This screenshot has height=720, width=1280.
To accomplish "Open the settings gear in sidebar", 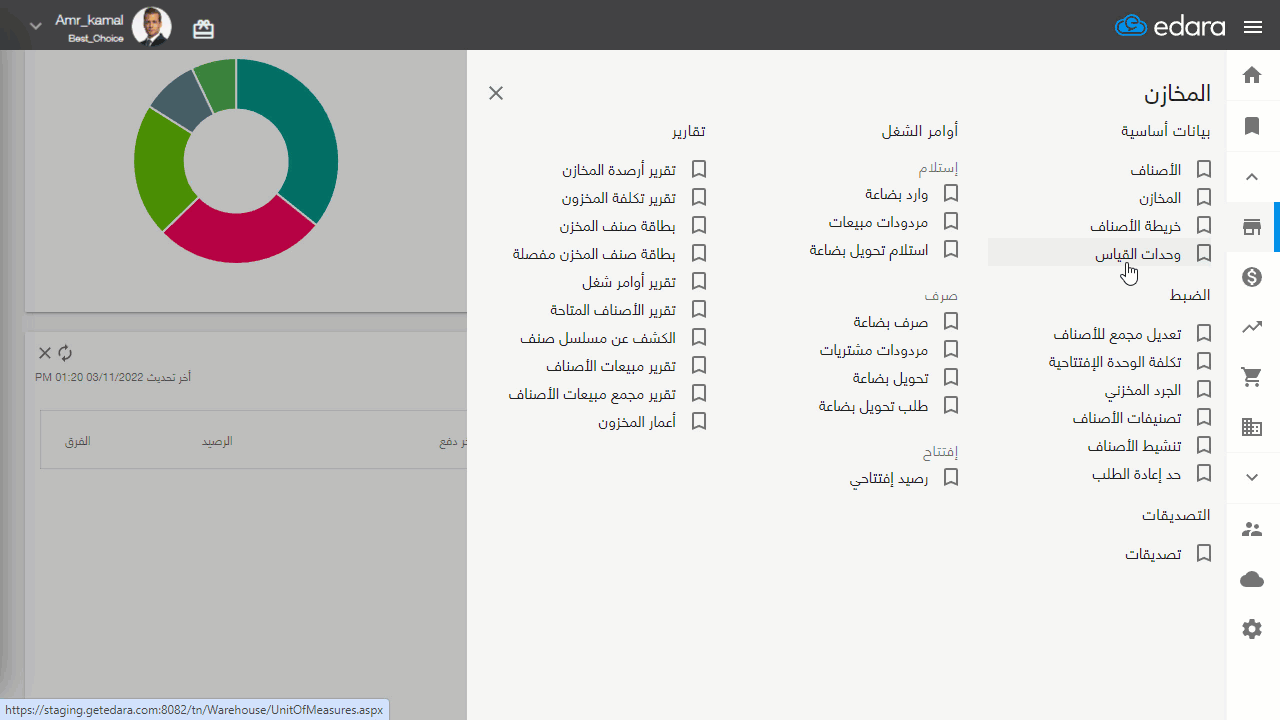I will point(1252,629).
